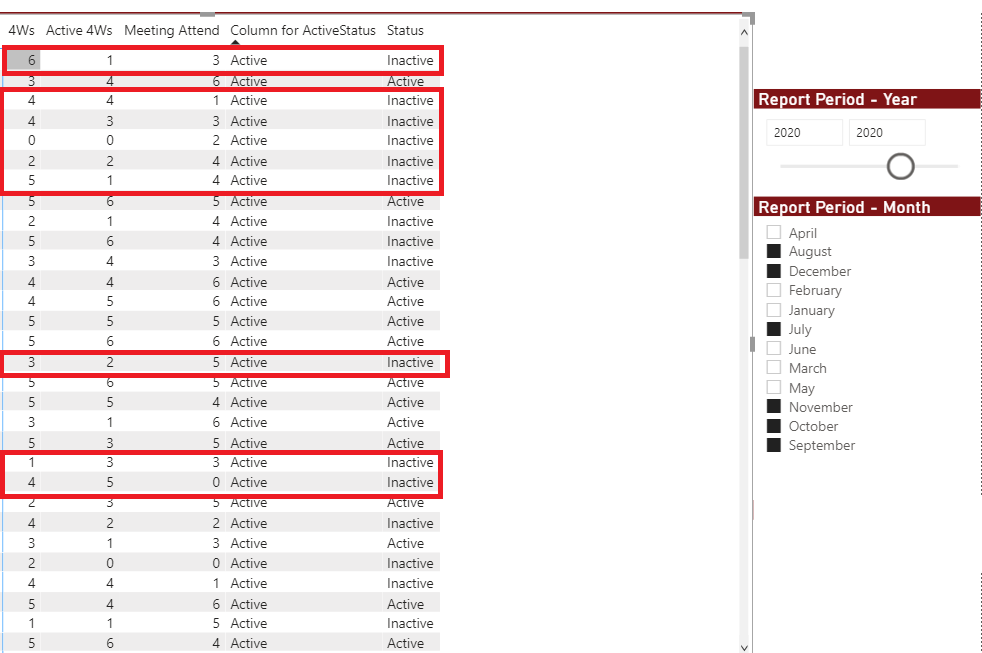The height and width of the screenshot is (653, 982).
Task: Click "Inactive" status in the row starting with 6
Action: 410,60
